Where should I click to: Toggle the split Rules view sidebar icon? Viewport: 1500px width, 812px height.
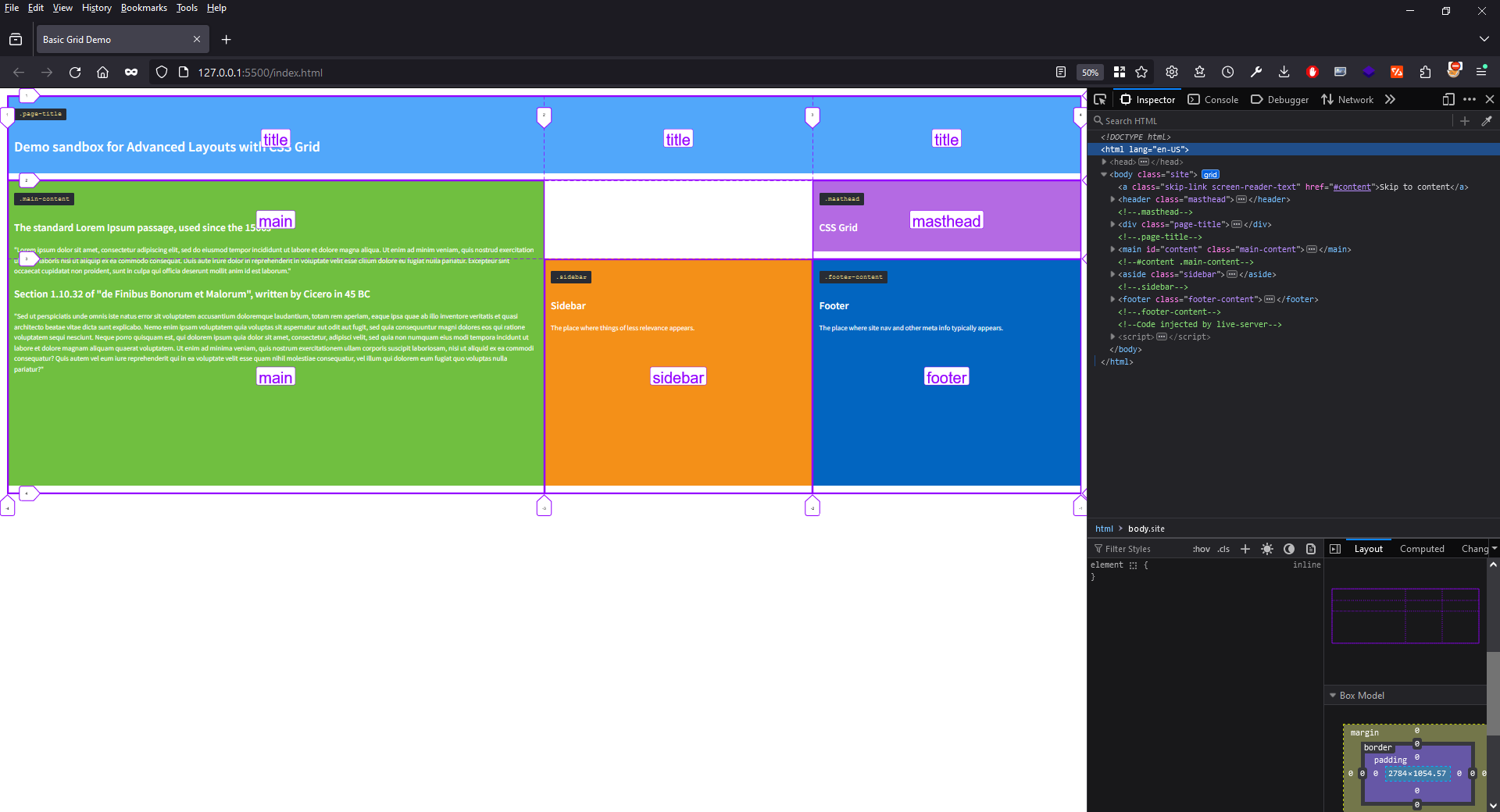(x=1335, y=549)
